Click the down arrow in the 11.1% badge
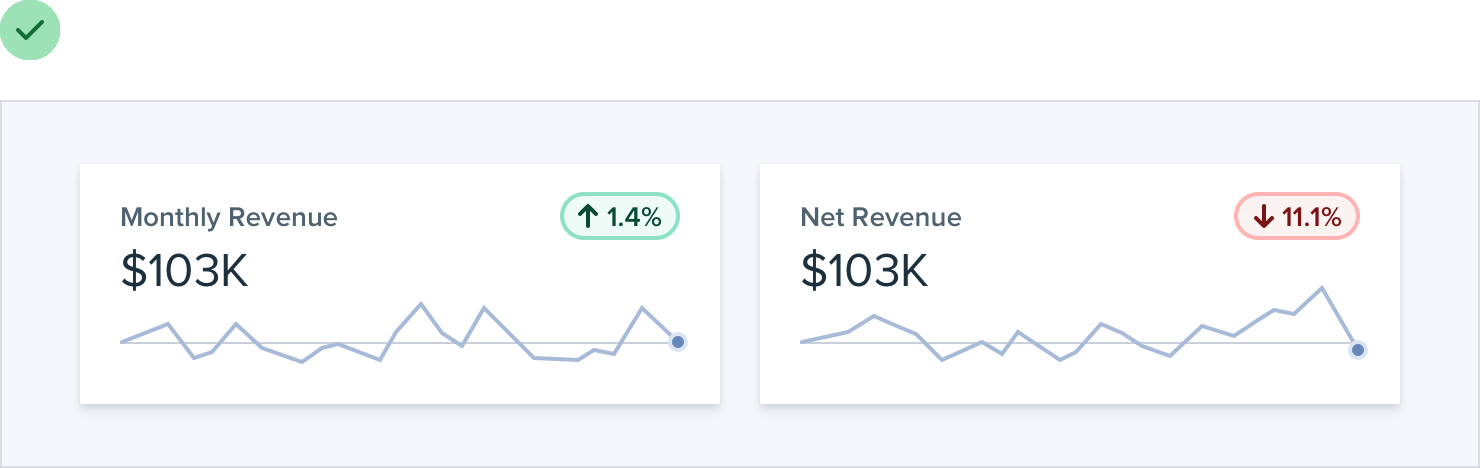1480x468 pixels. click(x=1263, y=217)
